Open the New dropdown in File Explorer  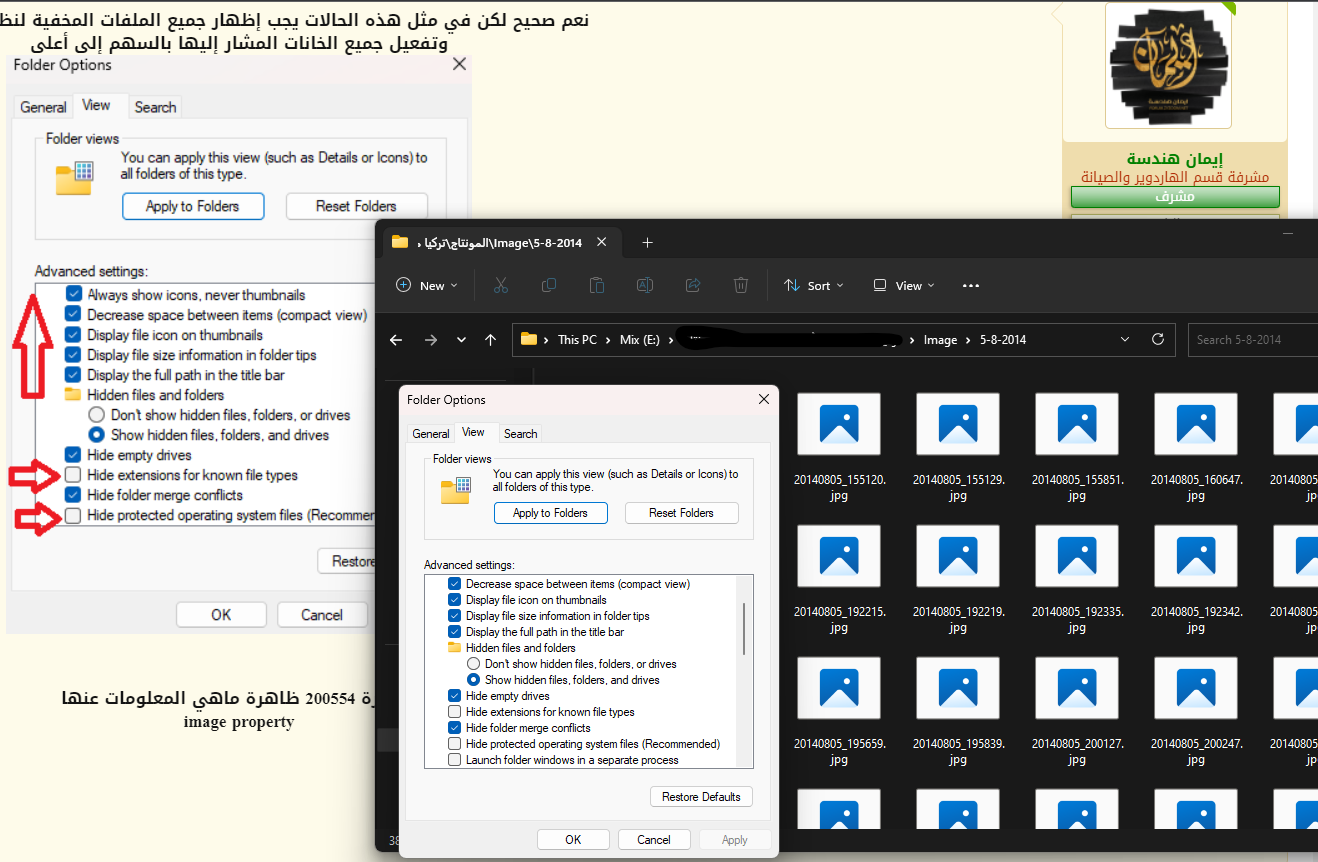click(427, 285)
